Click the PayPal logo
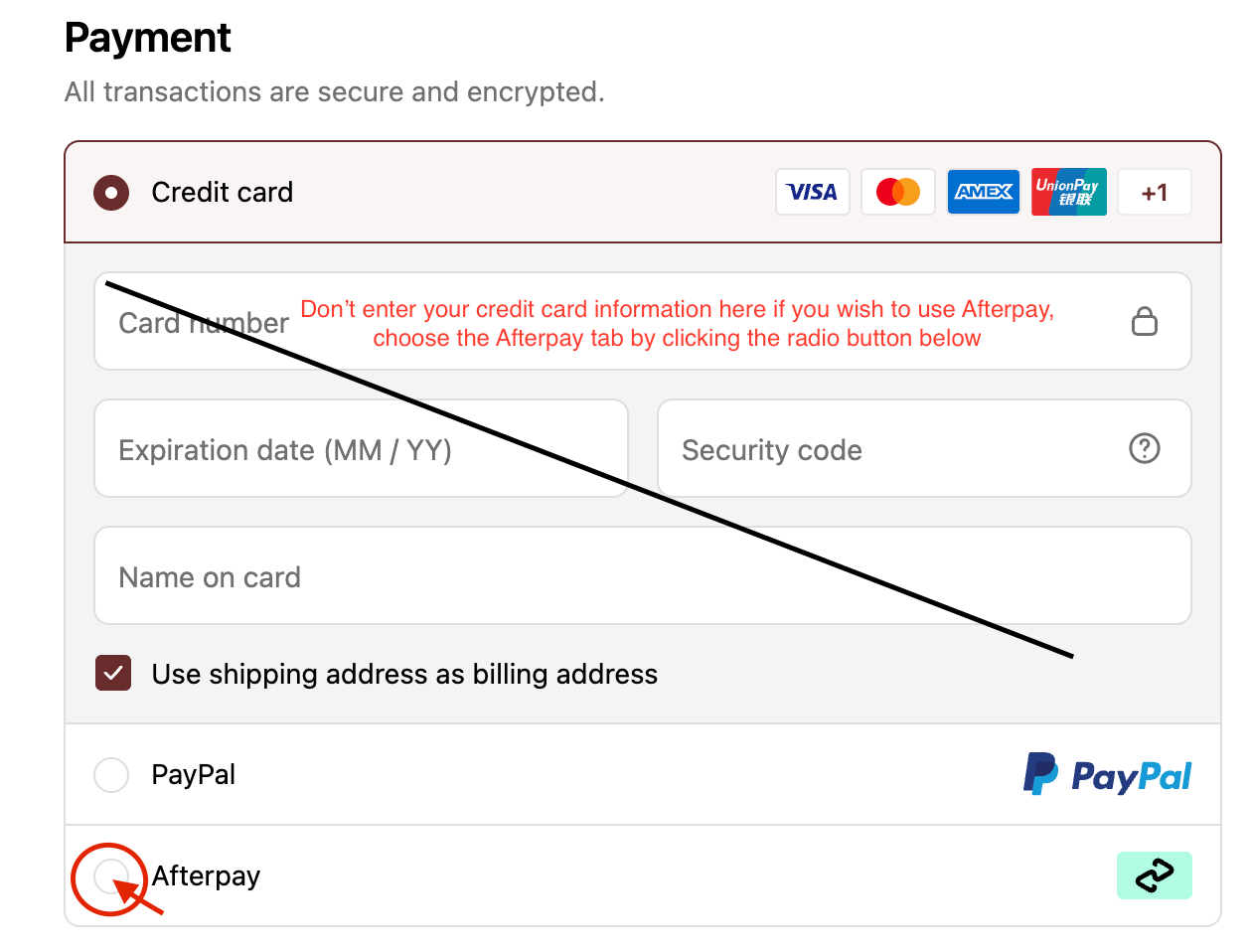 pos(1107,775)
